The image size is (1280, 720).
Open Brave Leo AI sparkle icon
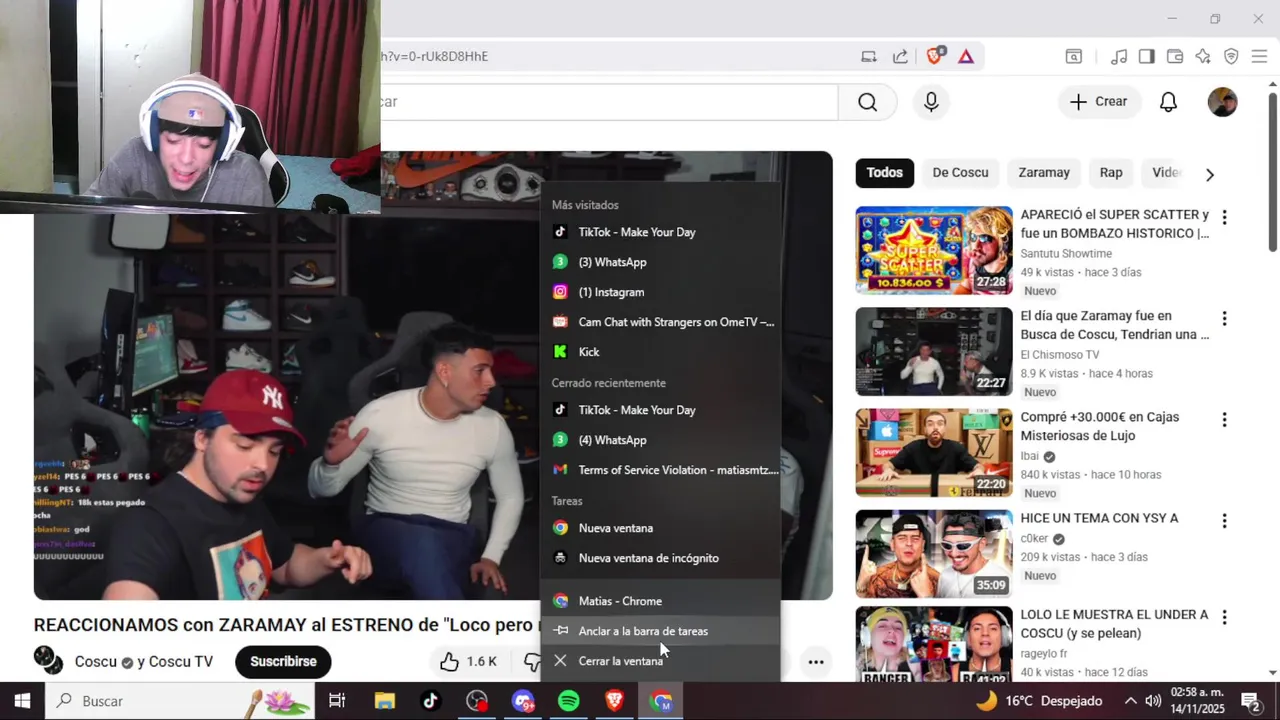tap(1203, 57)
